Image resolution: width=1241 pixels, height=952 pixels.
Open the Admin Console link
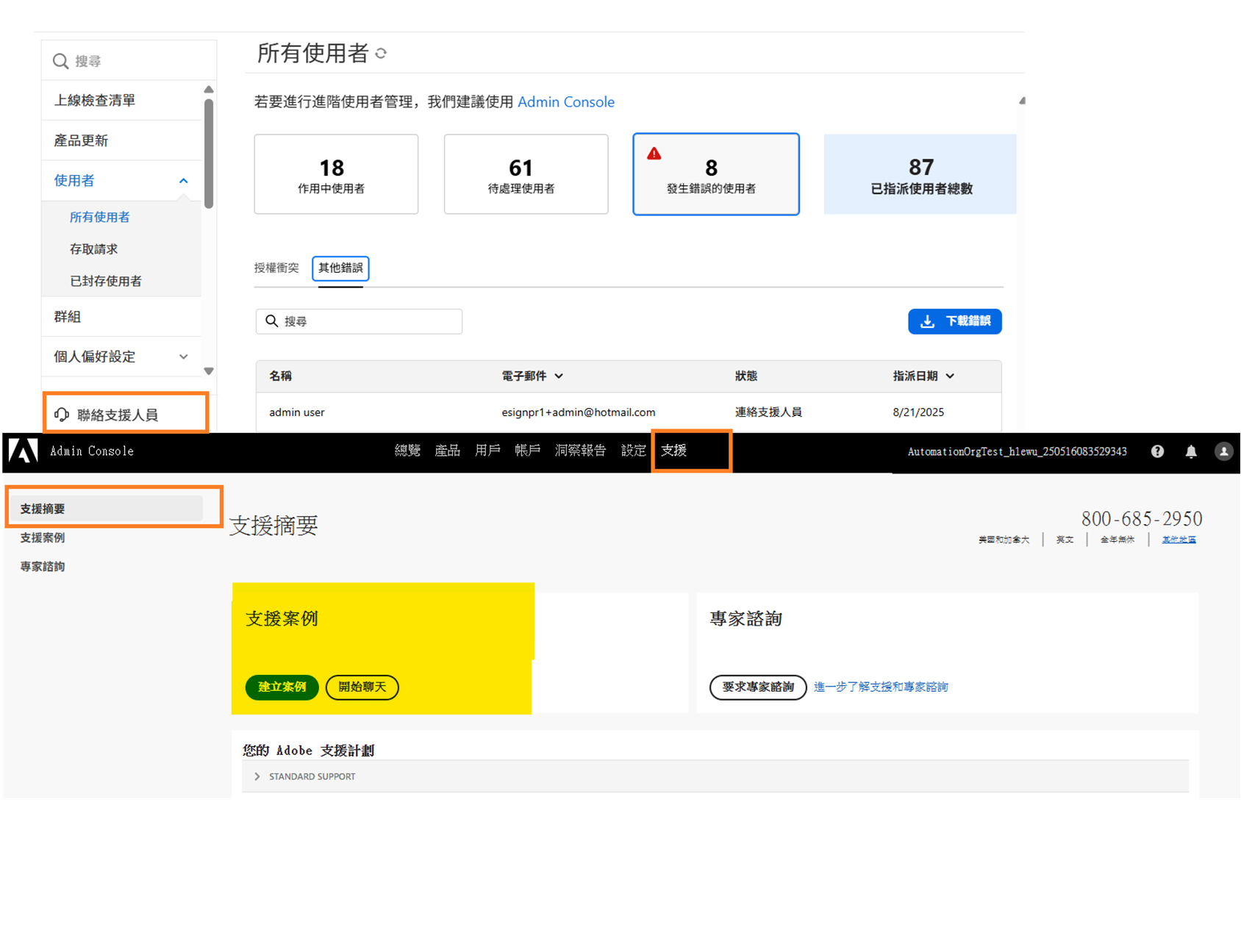coord(566,102)
